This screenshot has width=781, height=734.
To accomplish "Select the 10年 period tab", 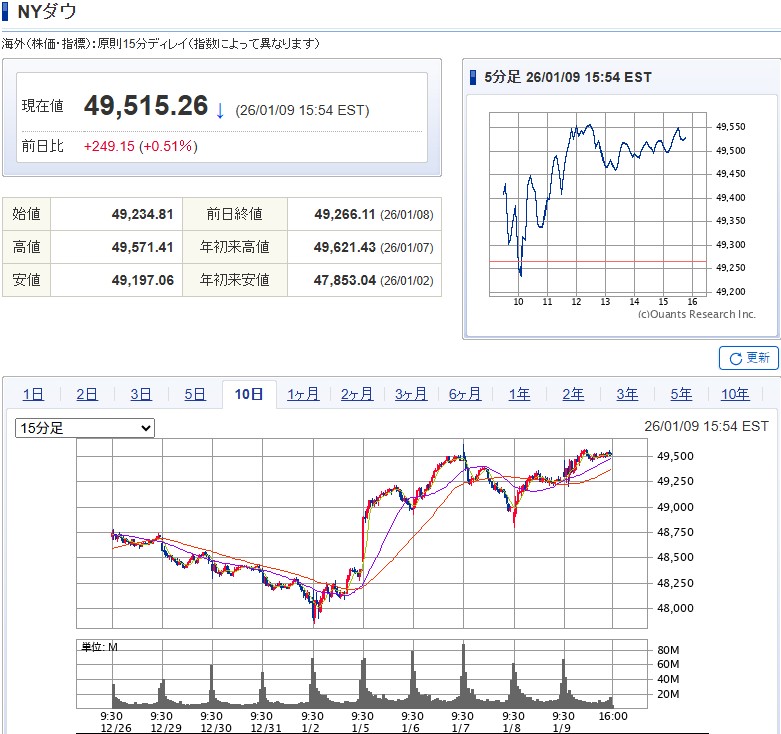I will [x=735, y=394].
